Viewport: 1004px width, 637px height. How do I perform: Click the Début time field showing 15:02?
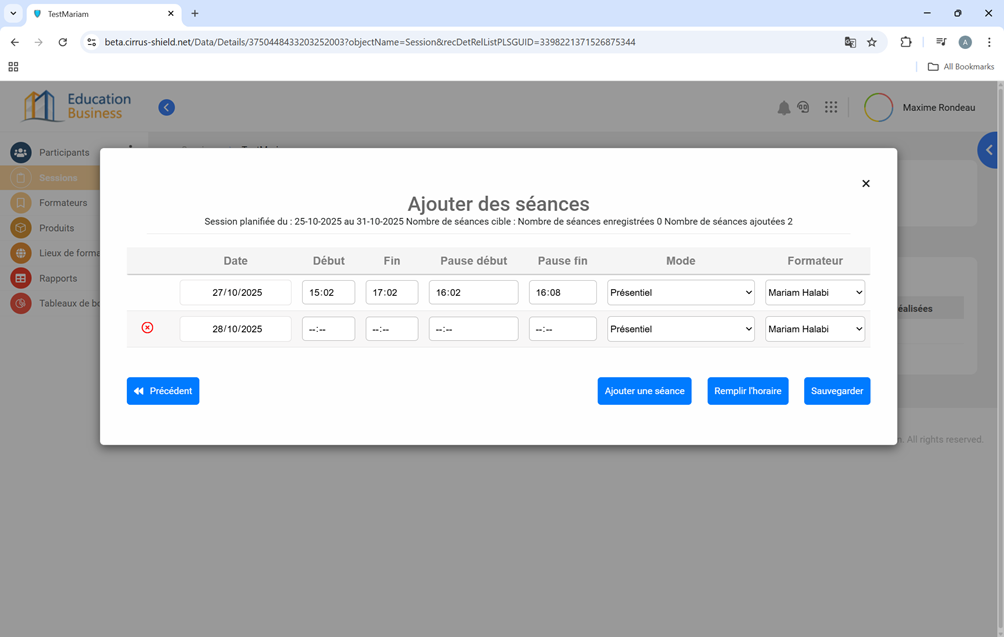[x=328, y=292]
